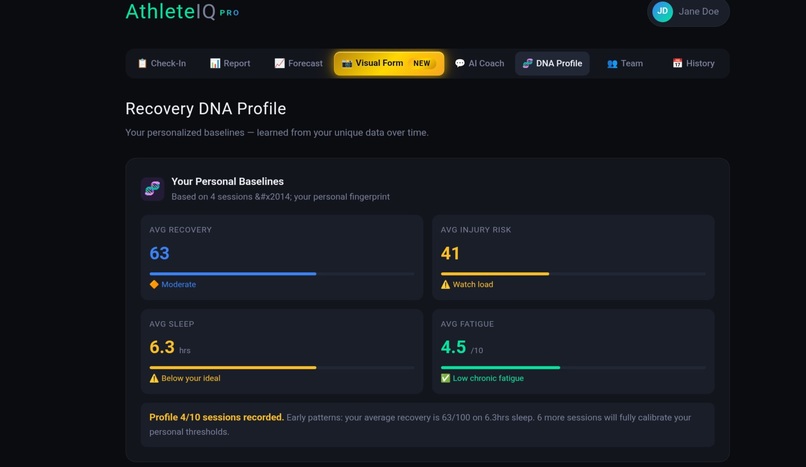Image resolution: width=806 pixels, height=467 pixels.
Task: Select the DNA Profile tab
Action: 552,63
